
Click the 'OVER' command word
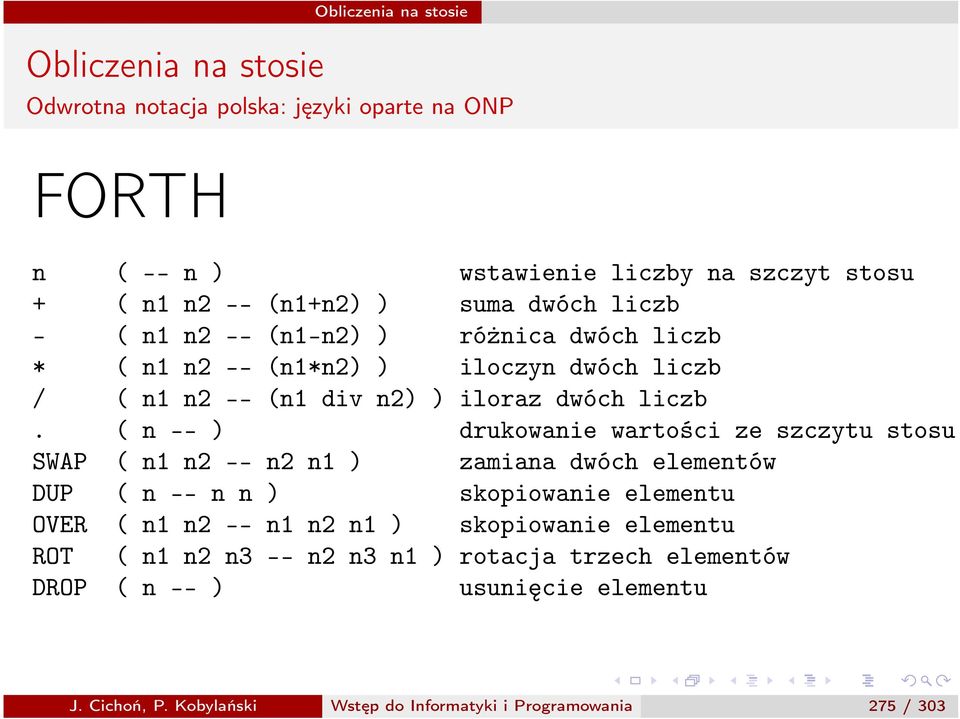point(59,525)
